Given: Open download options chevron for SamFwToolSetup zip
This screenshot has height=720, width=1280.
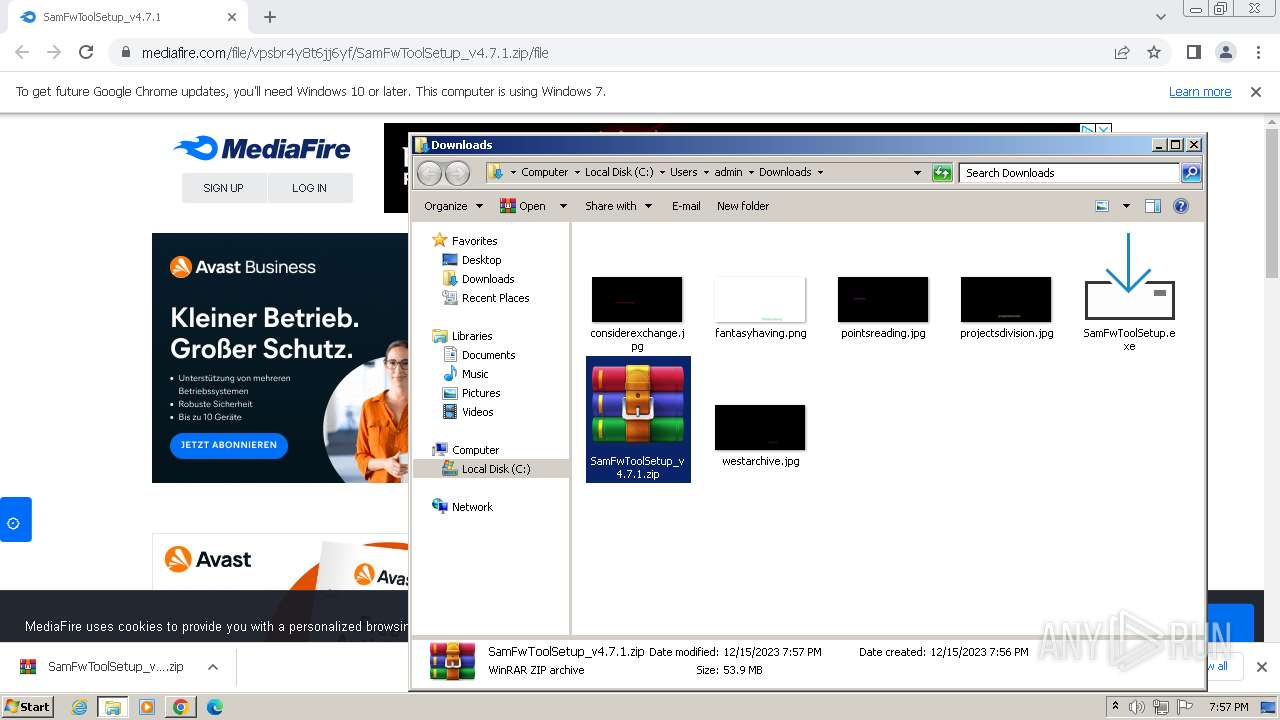Looking at the screenshot, I should tap(213, 667).
